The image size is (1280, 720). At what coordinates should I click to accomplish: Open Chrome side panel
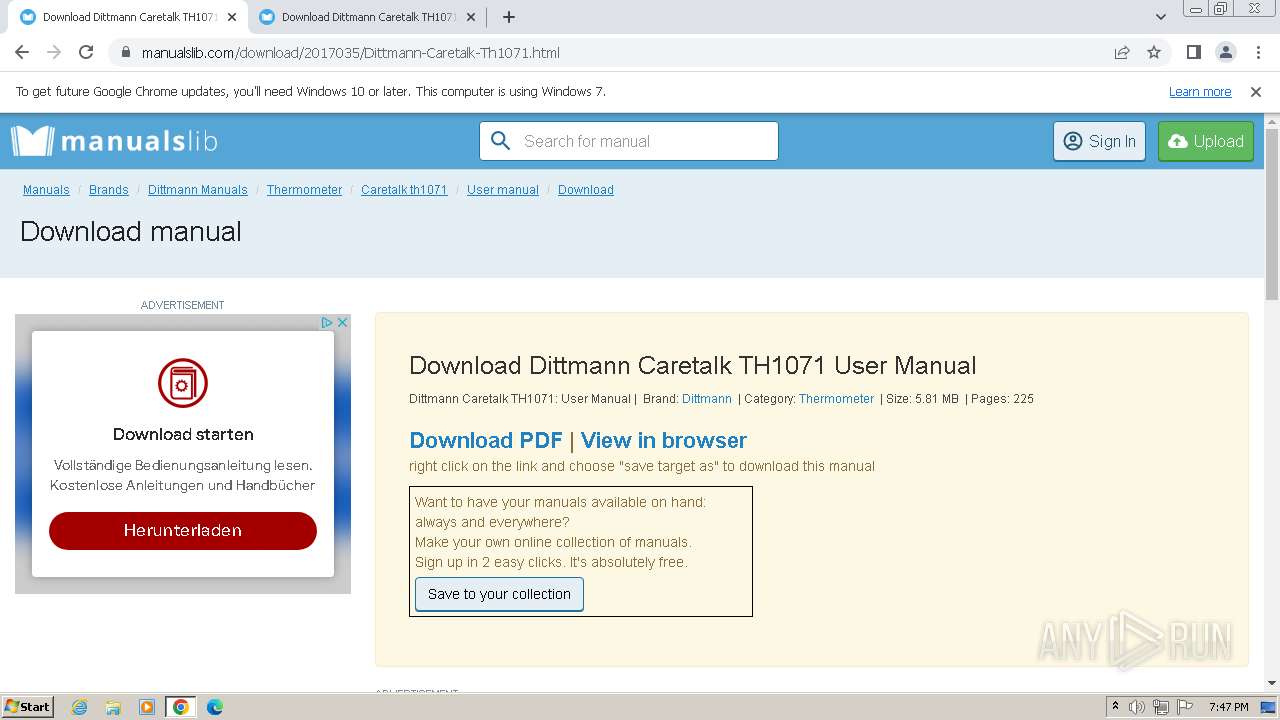[x=1194, y=52]
